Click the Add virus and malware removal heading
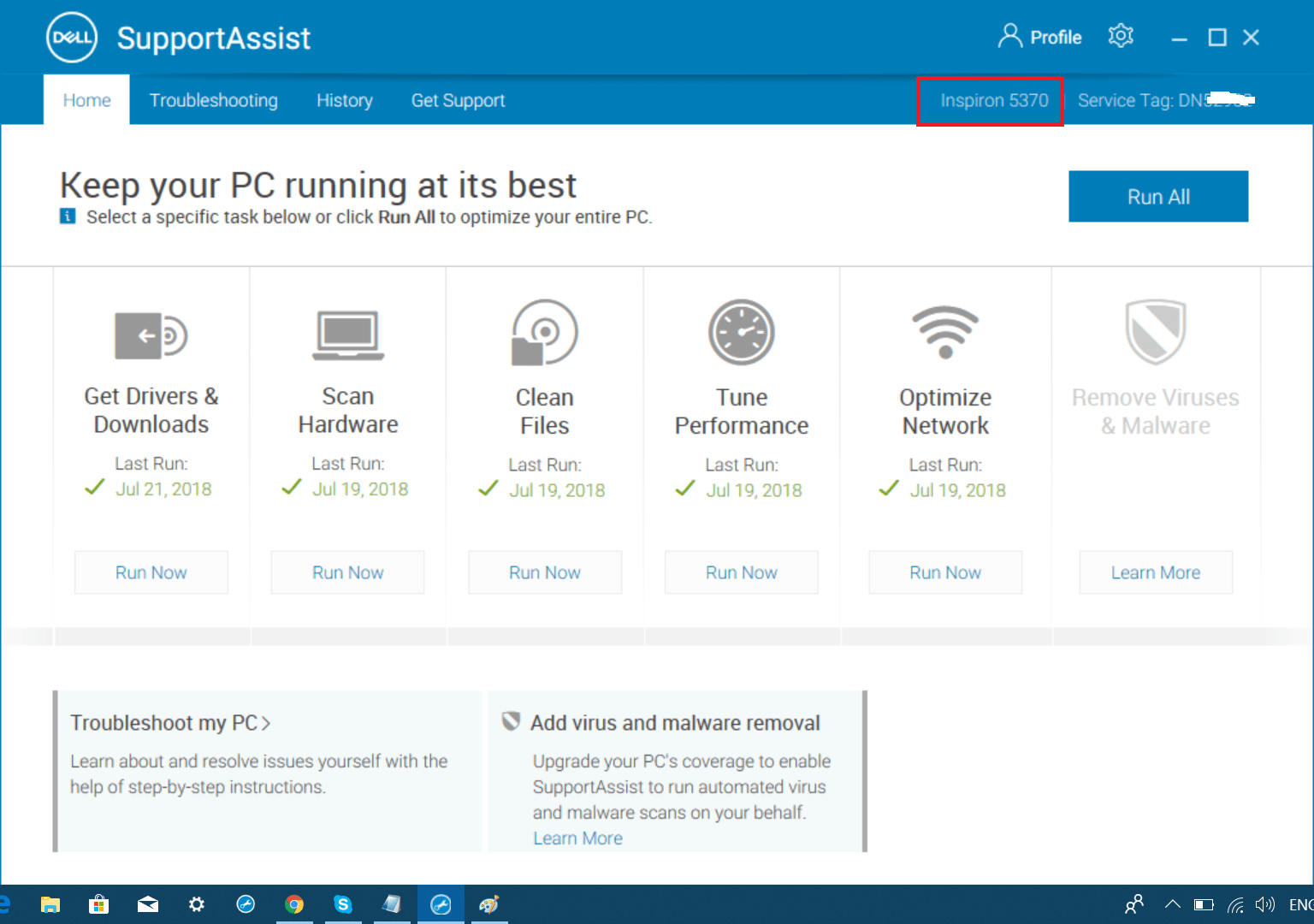 tap(675, 723)
